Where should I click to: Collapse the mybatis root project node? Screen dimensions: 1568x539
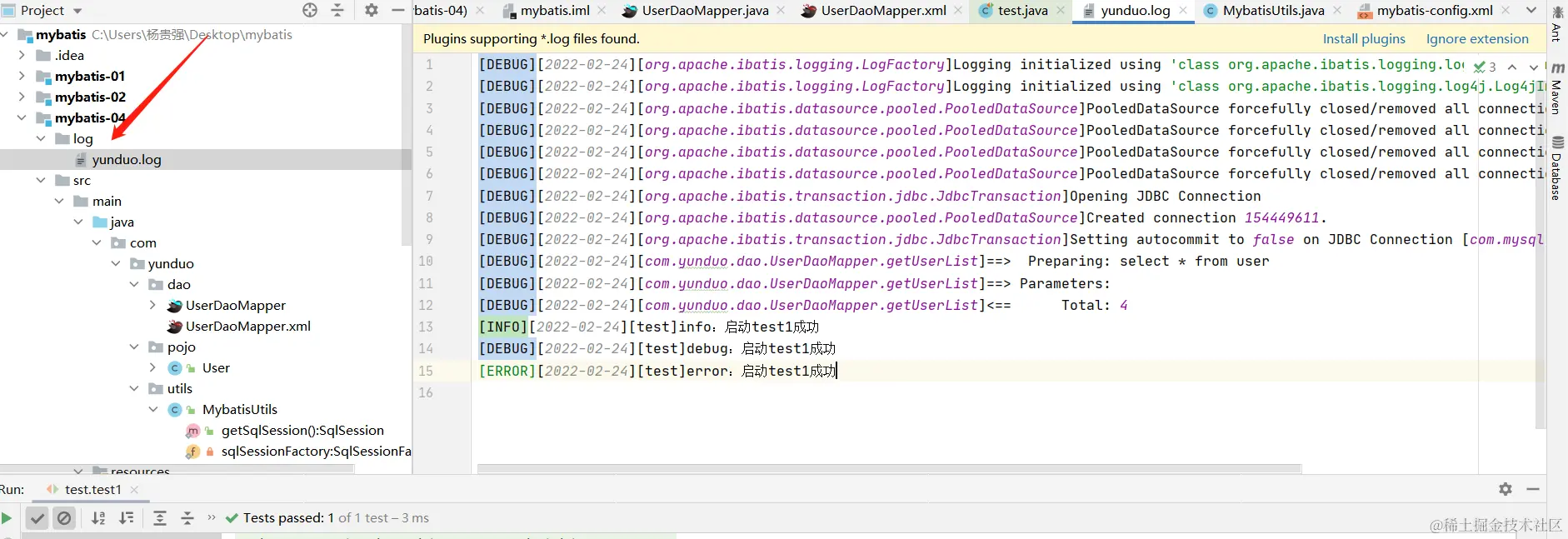coord(5,35)
